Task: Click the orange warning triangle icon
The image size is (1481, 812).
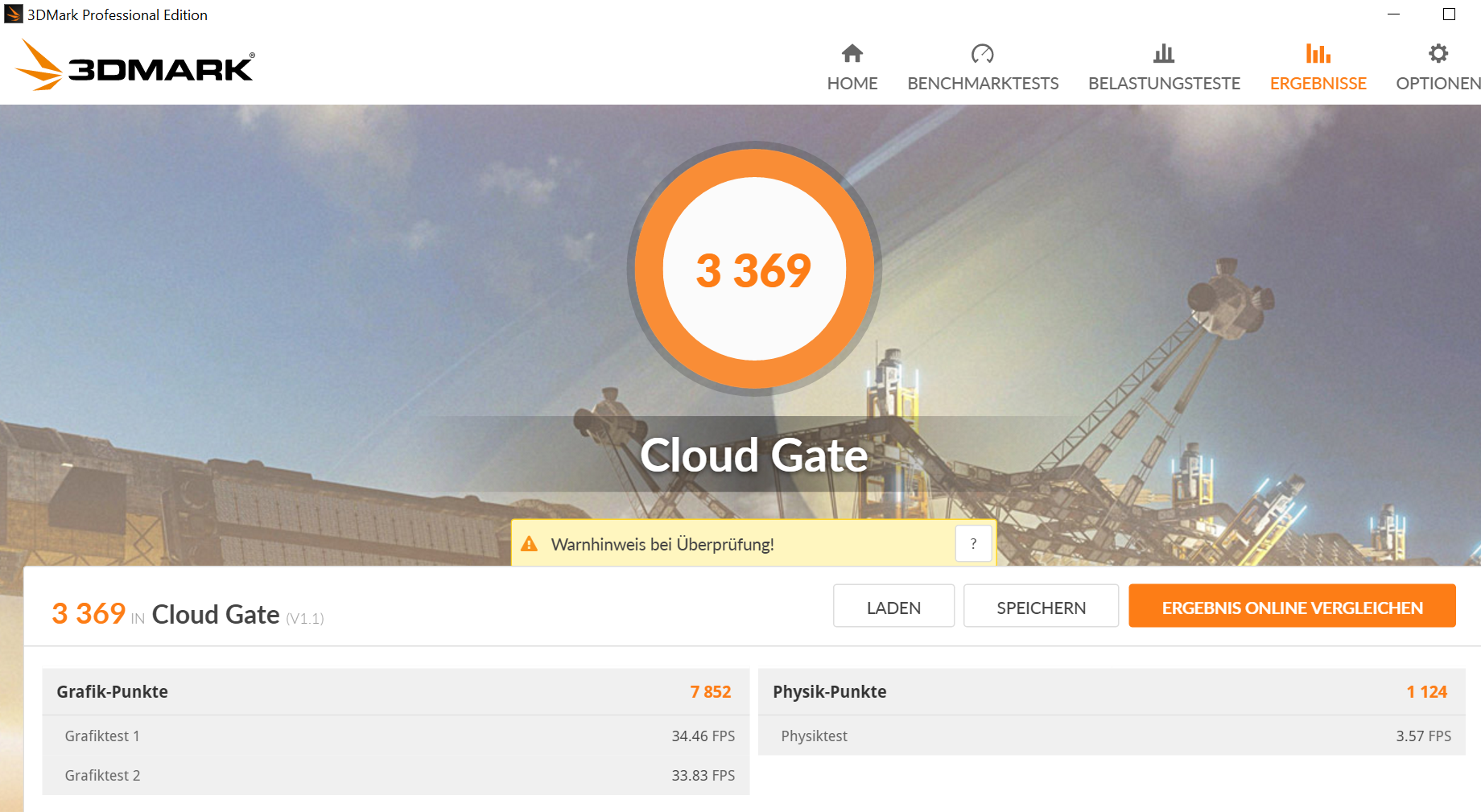Action: [529, 544]
